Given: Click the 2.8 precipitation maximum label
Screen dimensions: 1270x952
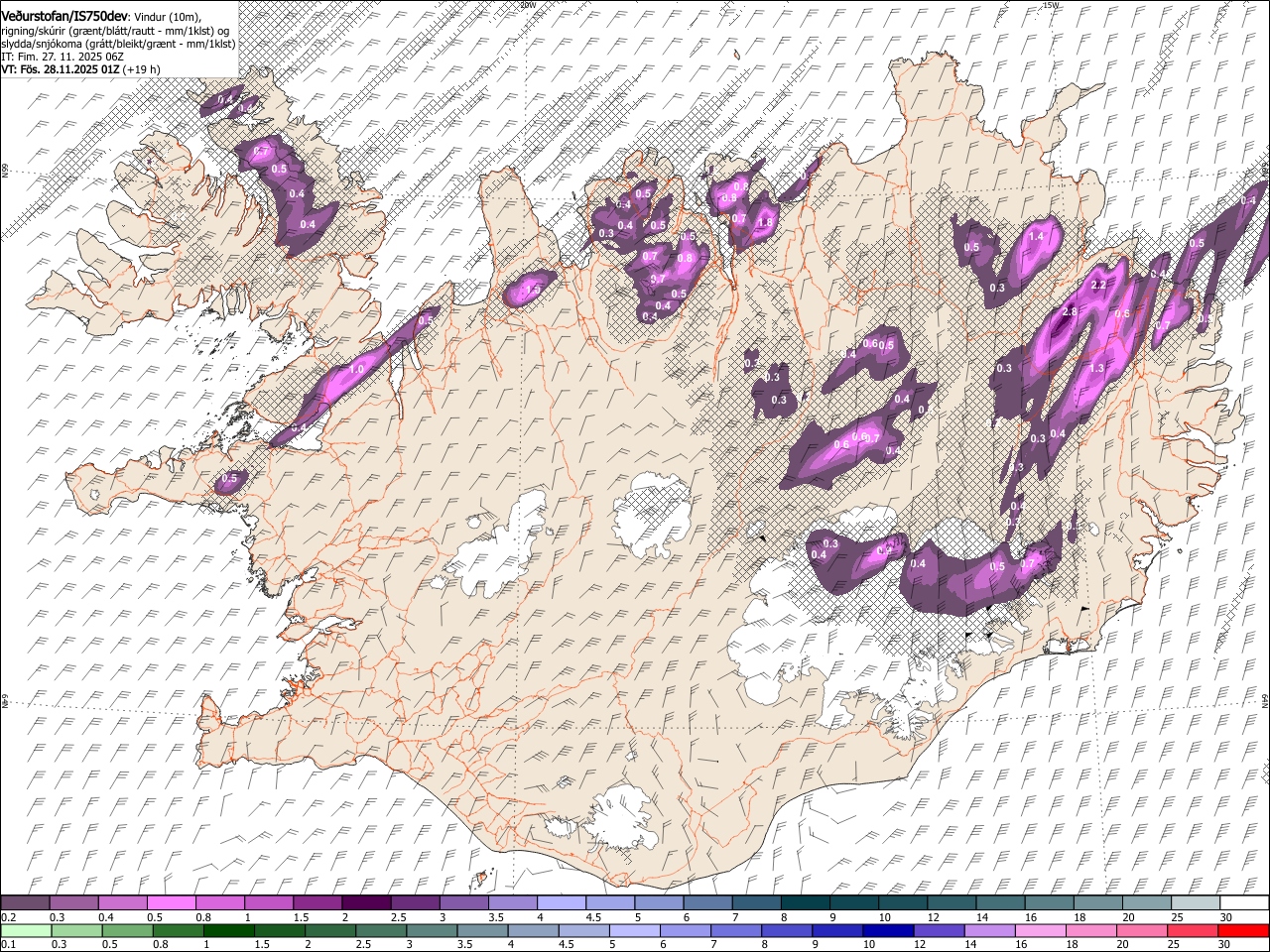Looking at the screenshot, I should pos(1069,312).
